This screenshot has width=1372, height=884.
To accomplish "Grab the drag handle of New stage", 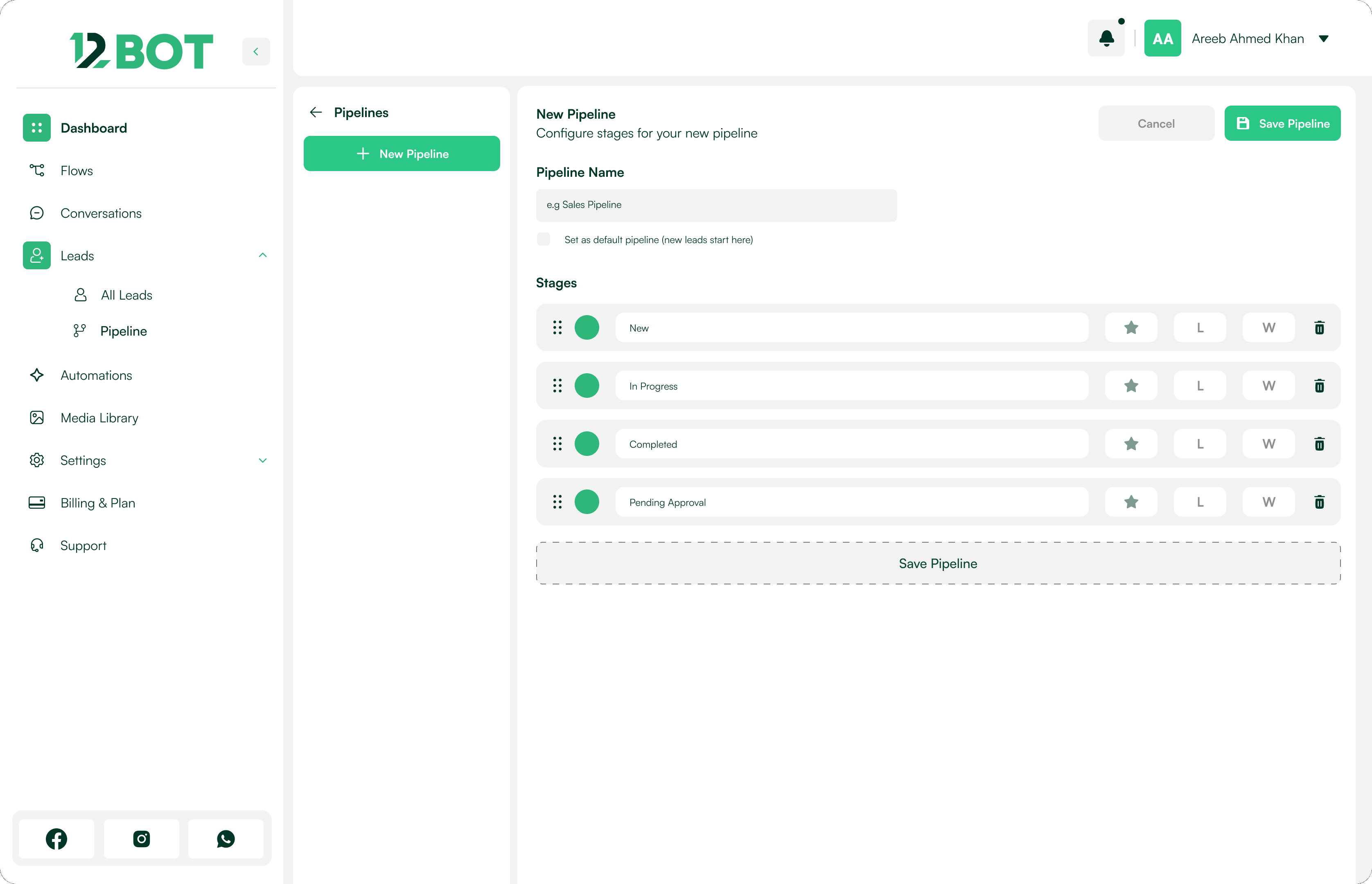I will point(557,328).
